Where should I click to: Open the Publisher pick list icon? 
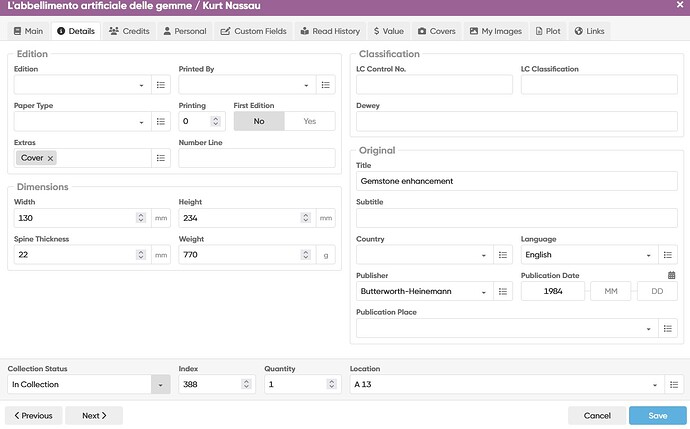[x=503, y=291]
